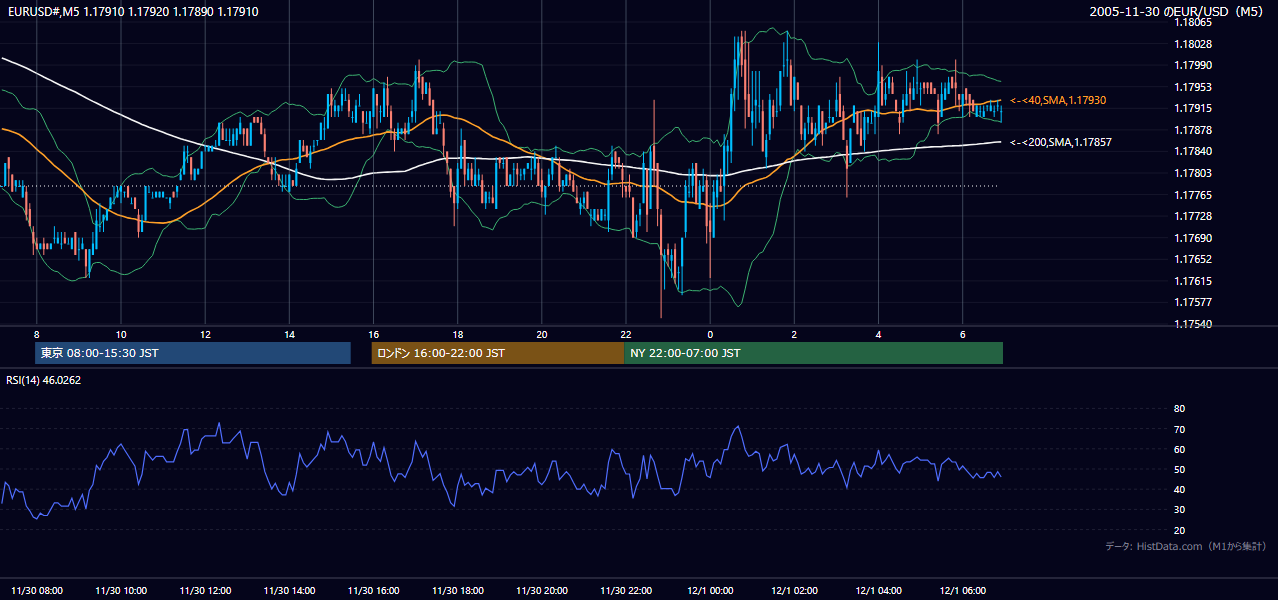
Task: Click the 12/1 04:00 bottom time label
Action: [879, 591]
